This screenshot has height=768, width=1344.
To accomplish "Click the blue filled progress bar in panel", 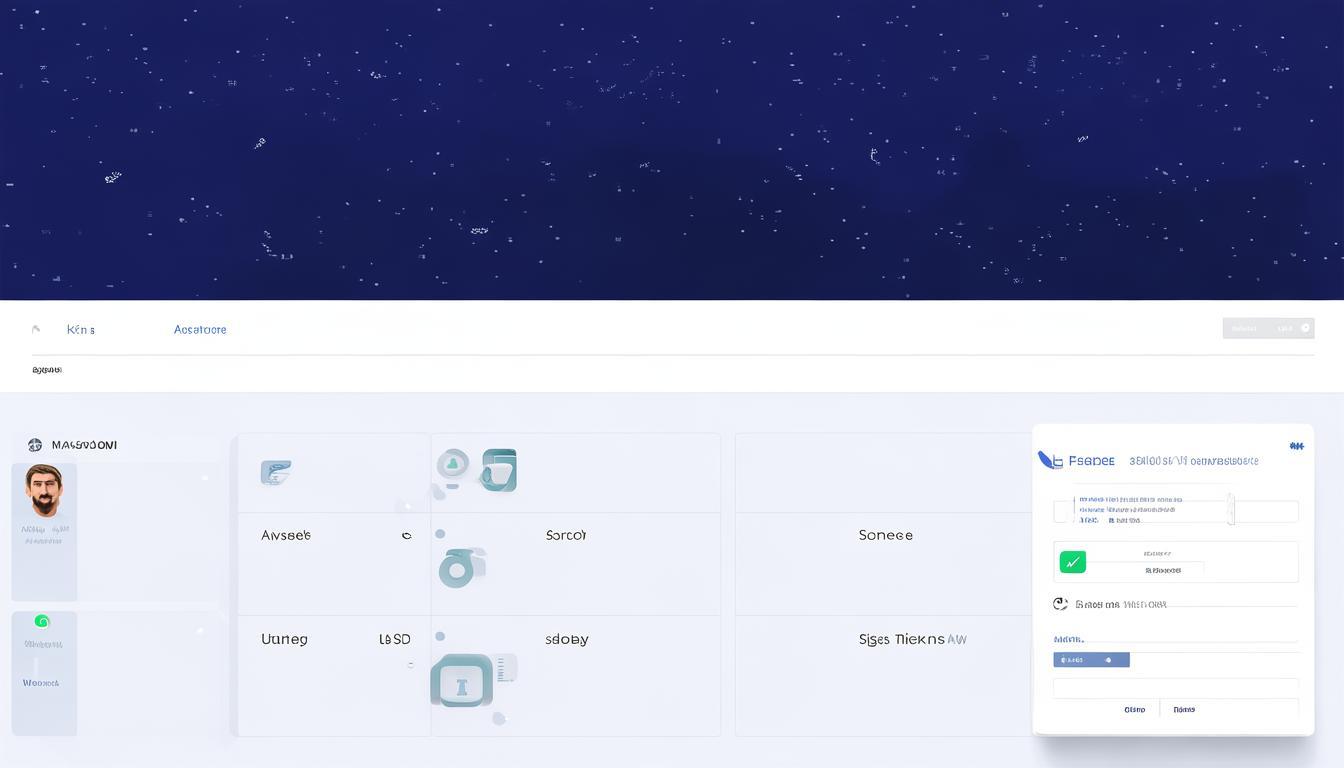I will 1091,660.
